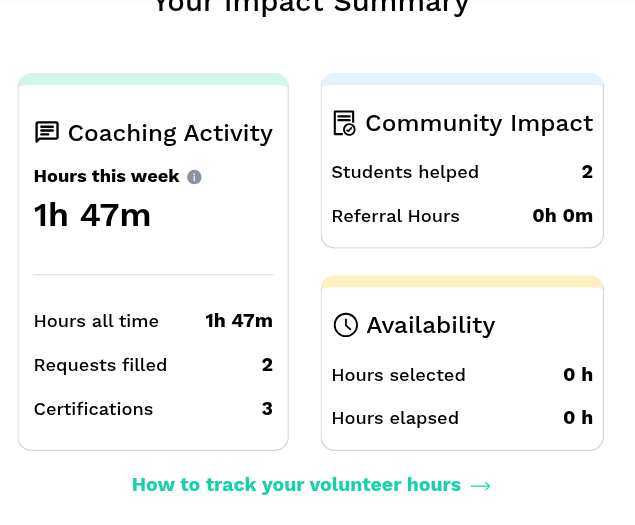
Task: Click the arrow after the volunteer hours link
Action: 480,486
